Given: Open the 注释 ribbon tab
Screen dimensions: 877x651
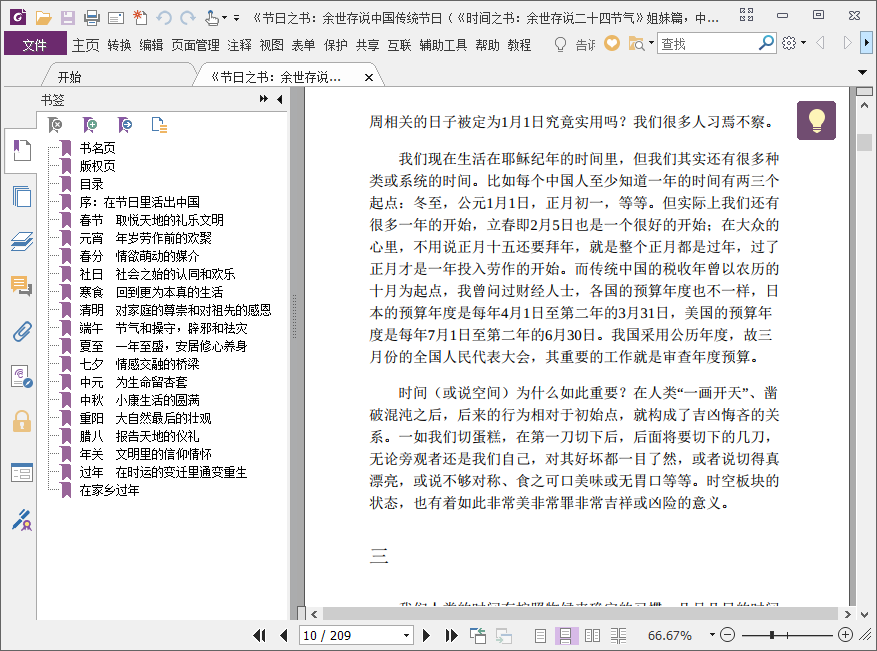Looking at the screenshot, I should click(x=239, y=45).
